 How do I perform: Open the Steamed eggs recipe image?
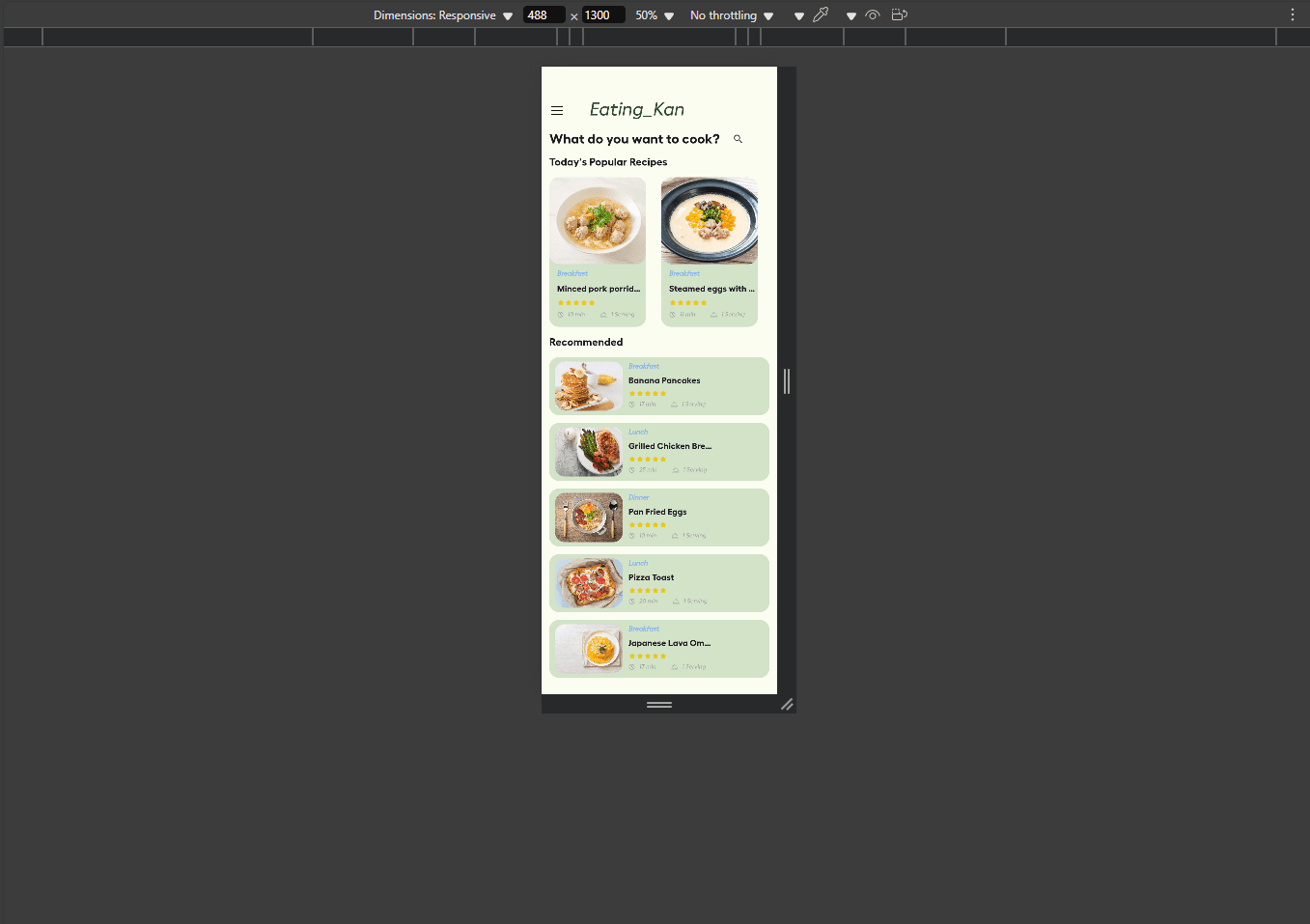click(x=710, y=221)
